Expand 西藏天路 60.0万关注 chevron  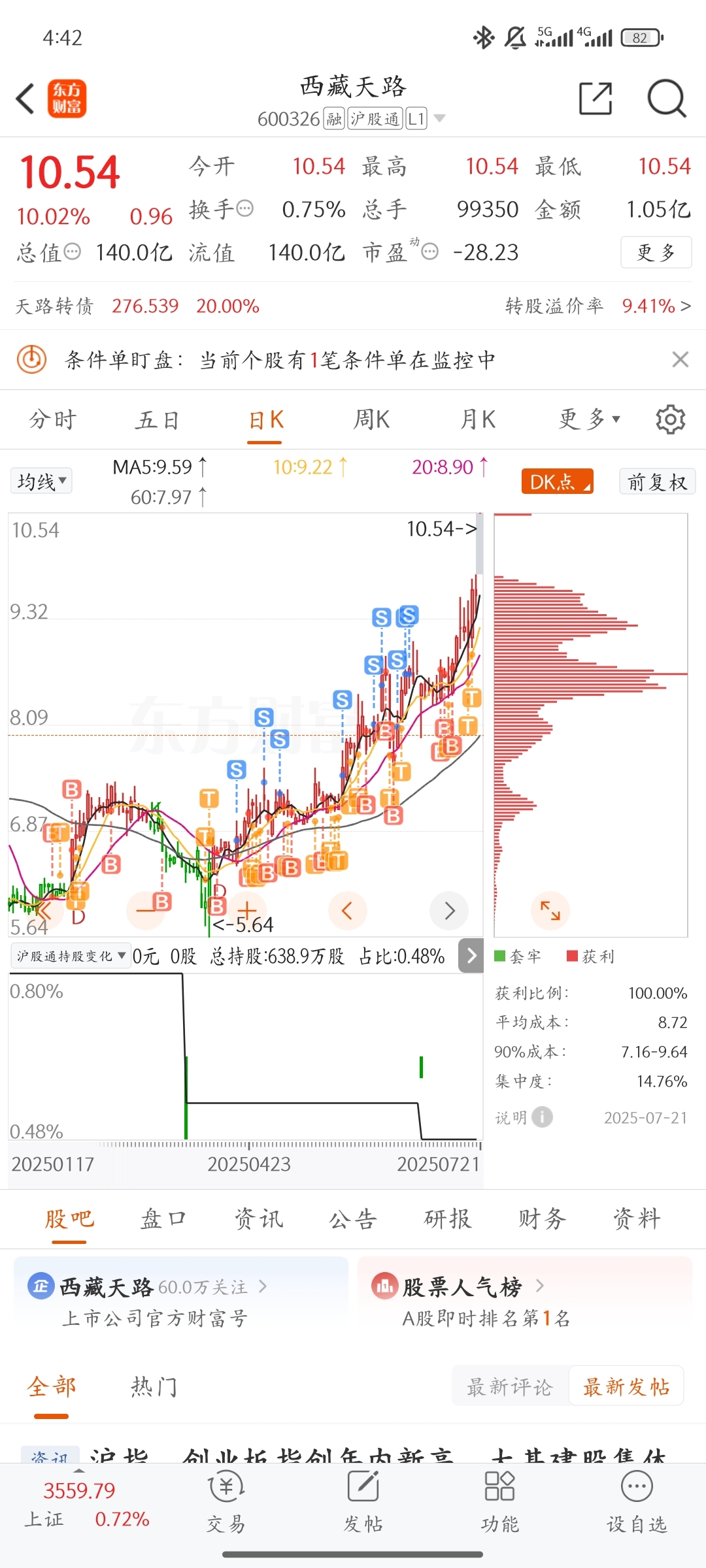pos(263,1286)
